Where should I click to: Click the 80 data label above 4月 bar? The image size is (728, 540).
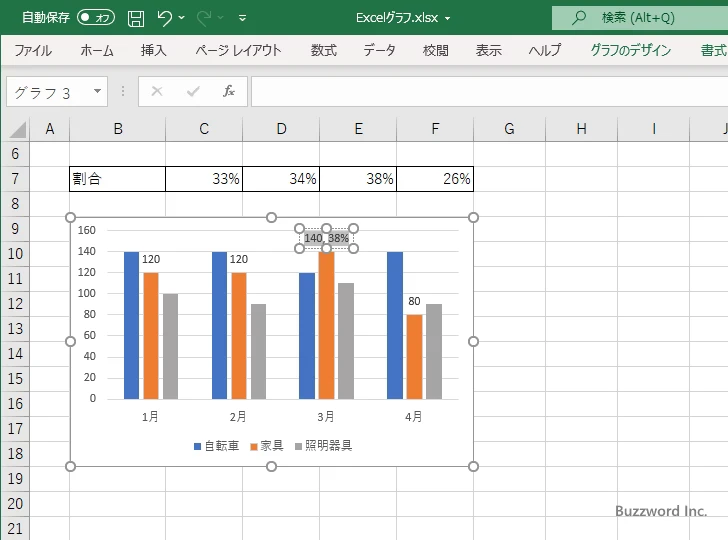414,301
